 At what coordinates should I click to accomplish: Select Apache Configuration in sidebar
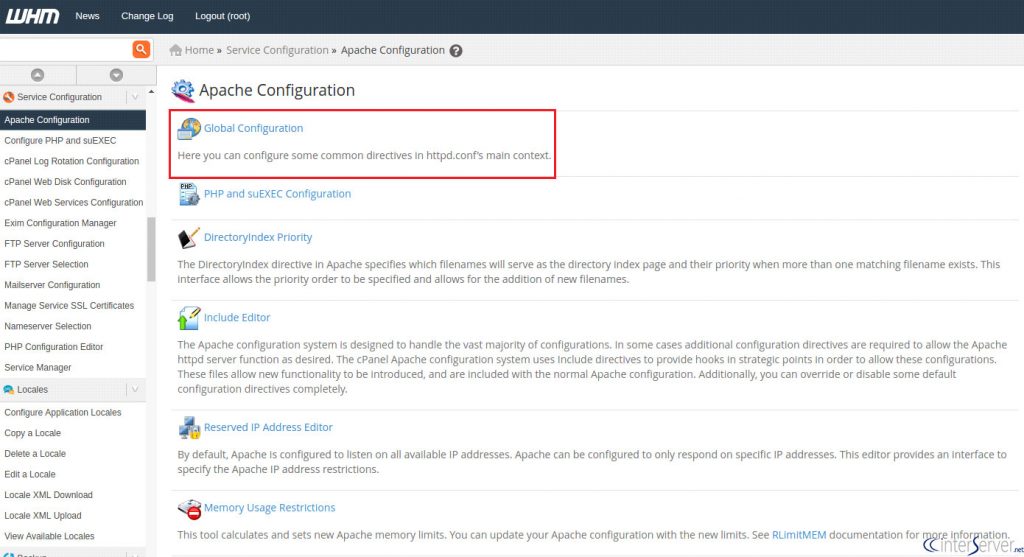click(x=72, y=120)
